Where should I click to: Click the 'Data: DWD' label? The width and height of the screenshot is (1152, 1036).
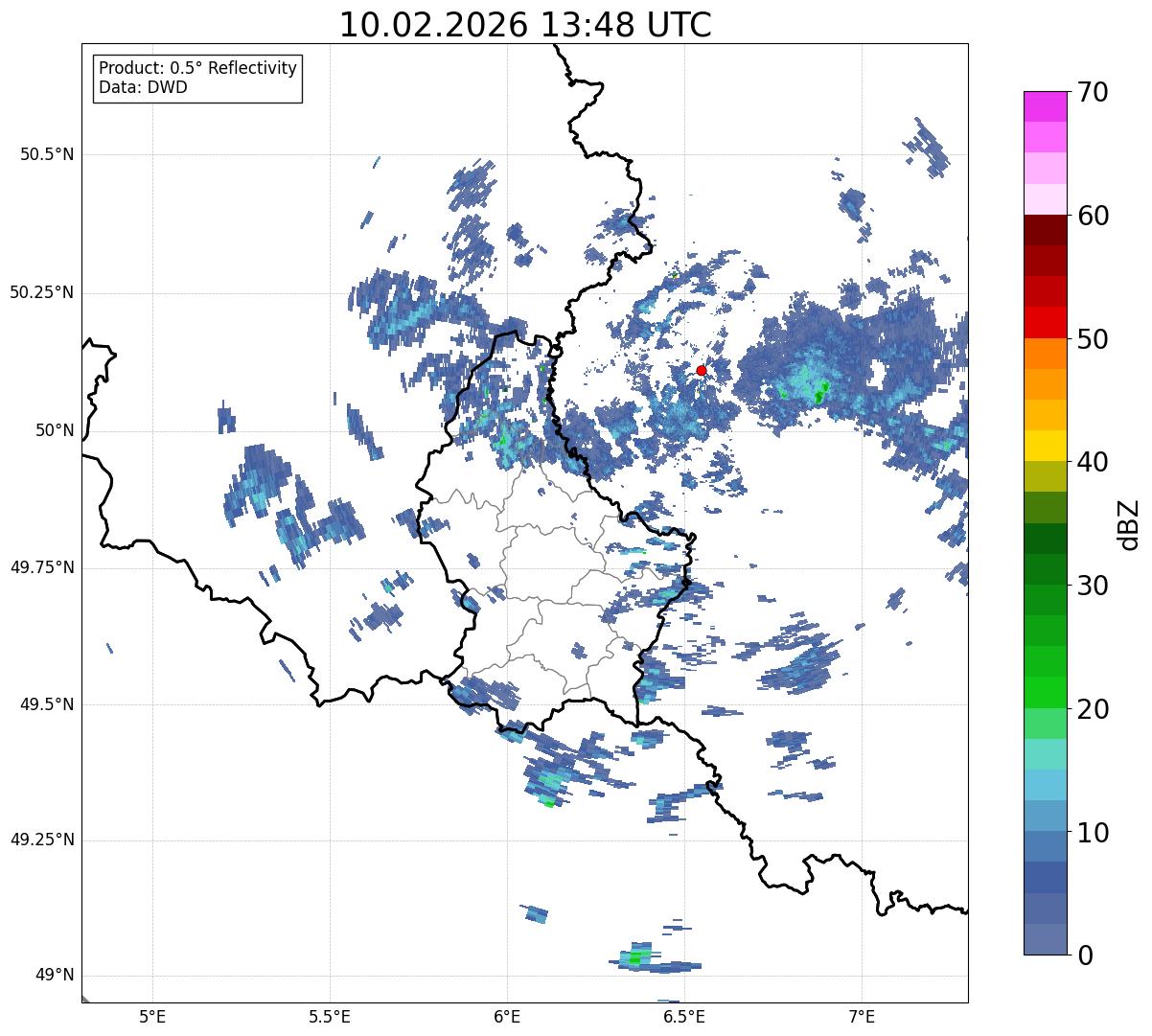pos(144,87)
